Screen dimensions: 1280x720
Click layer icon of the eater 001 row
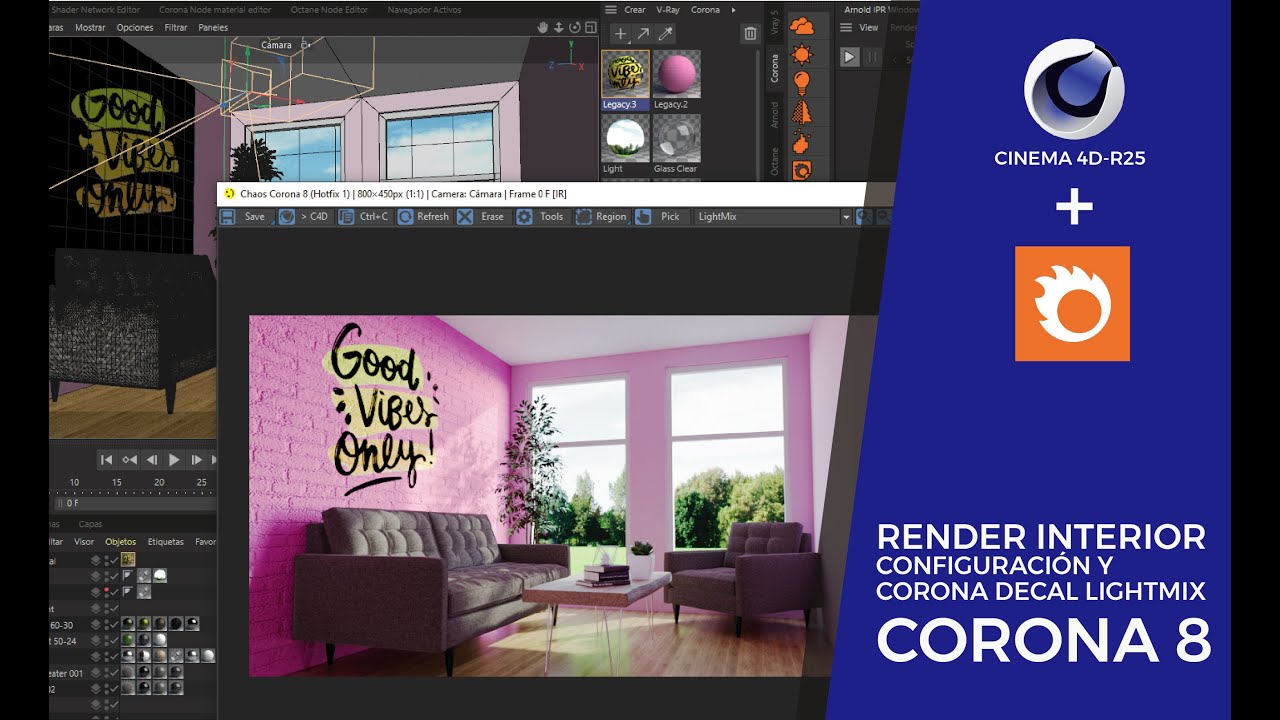(x=96, y=673)
